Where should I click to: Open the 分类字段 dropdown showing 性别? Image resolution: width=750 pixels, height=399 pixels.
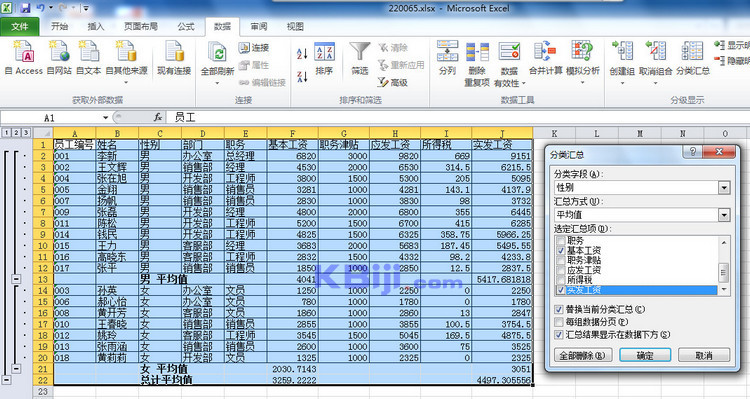tap(724, 188)
